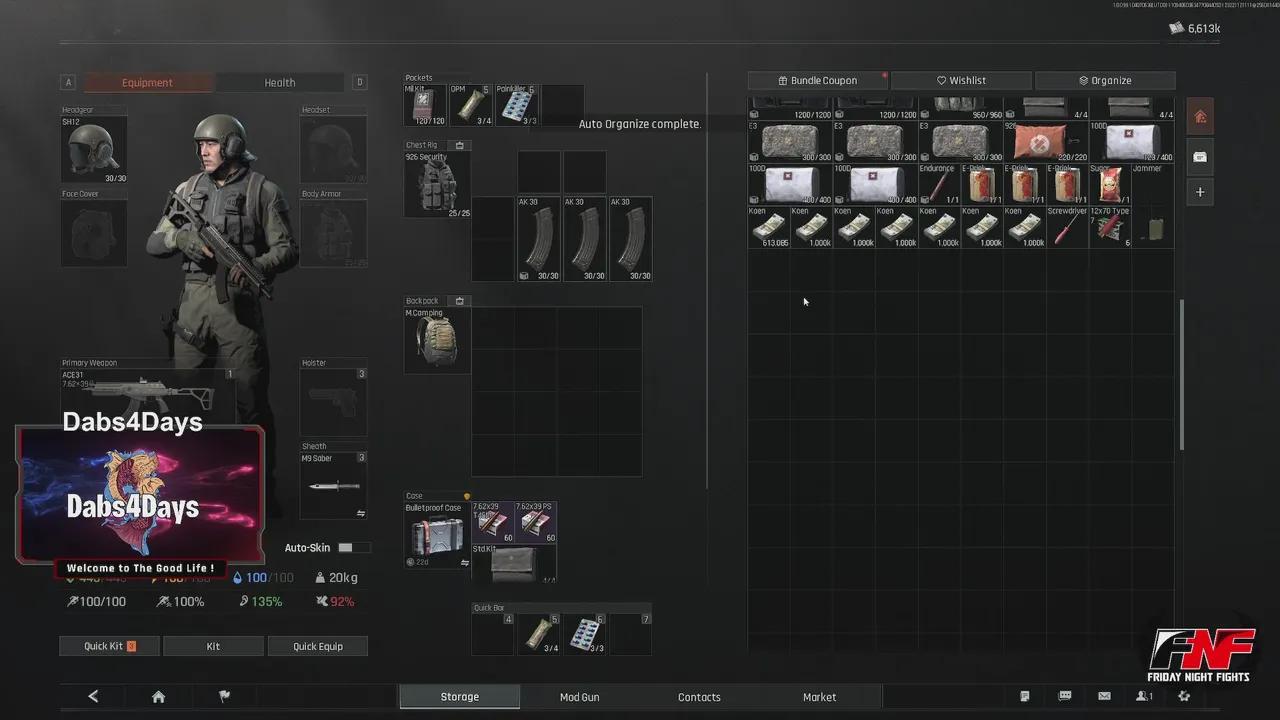Go back with the left arrow icon
The image size is (1280, 720).
point(93,697)
